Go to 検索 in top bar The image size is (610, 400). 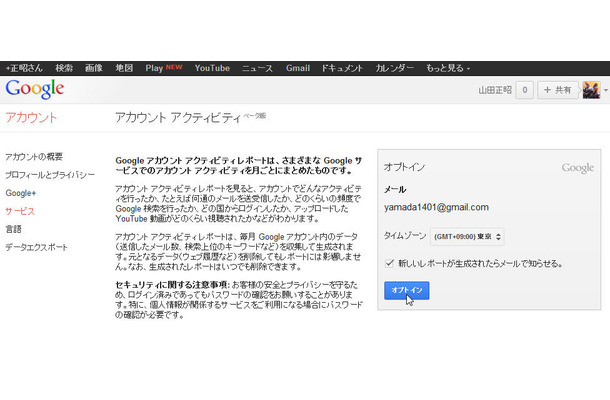(x=64, y=68)
